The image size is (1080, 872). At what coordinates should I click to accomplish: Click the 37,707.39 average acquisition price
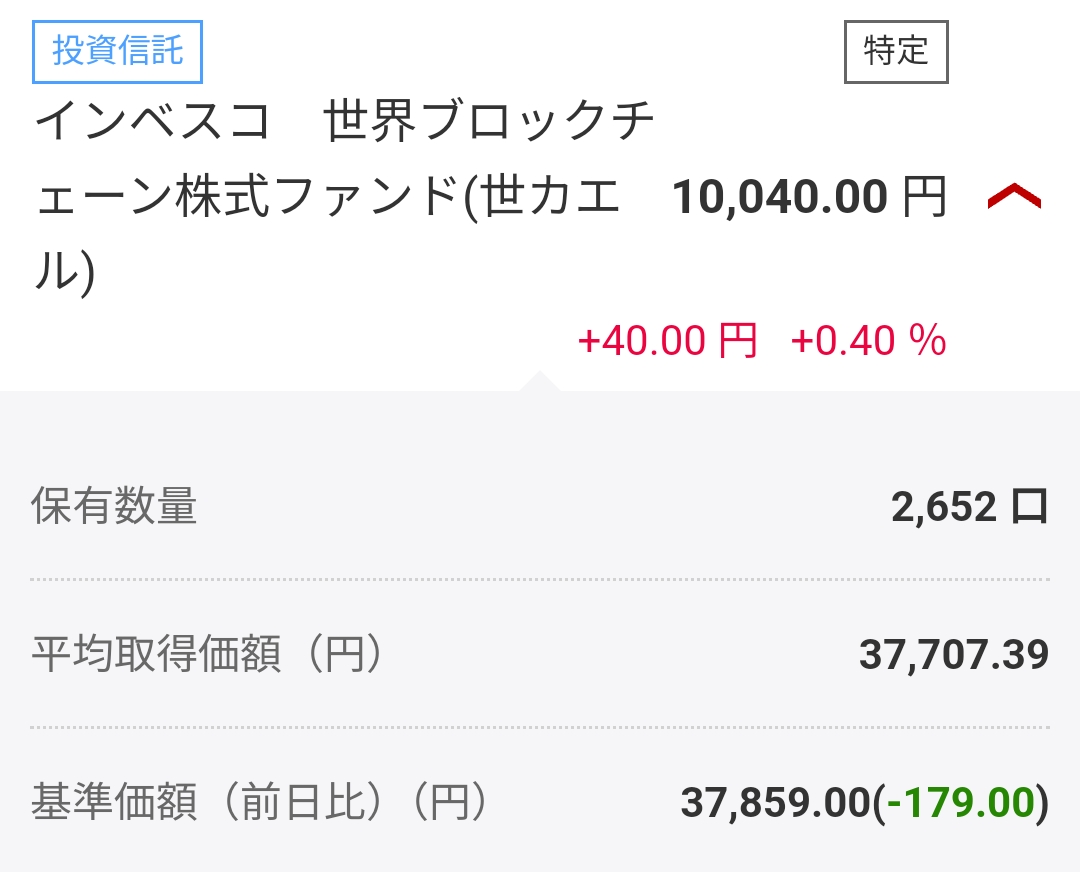point(954,654)
